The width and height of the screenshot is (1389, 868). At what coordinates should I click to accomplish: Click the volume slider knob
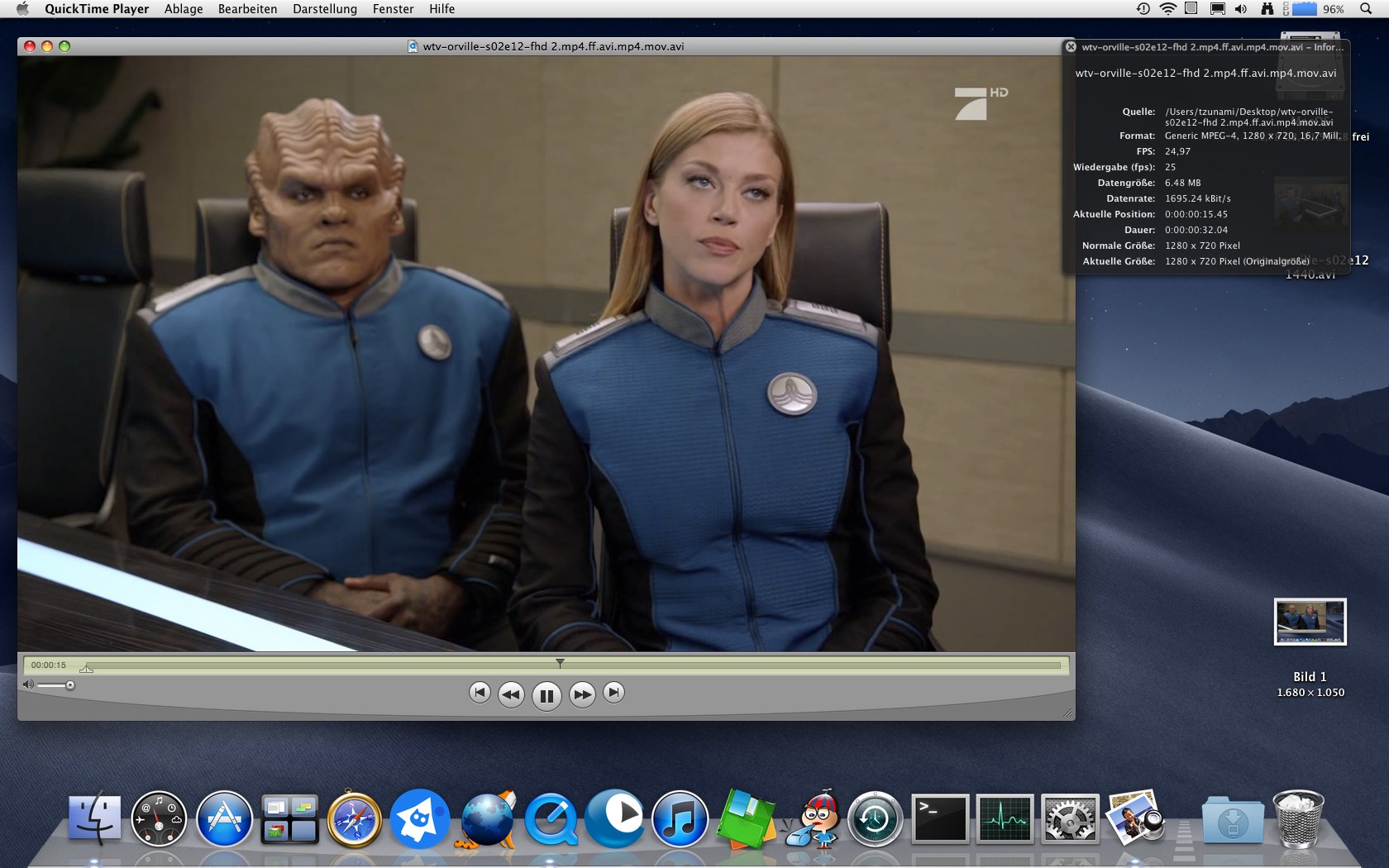(70, 685)
